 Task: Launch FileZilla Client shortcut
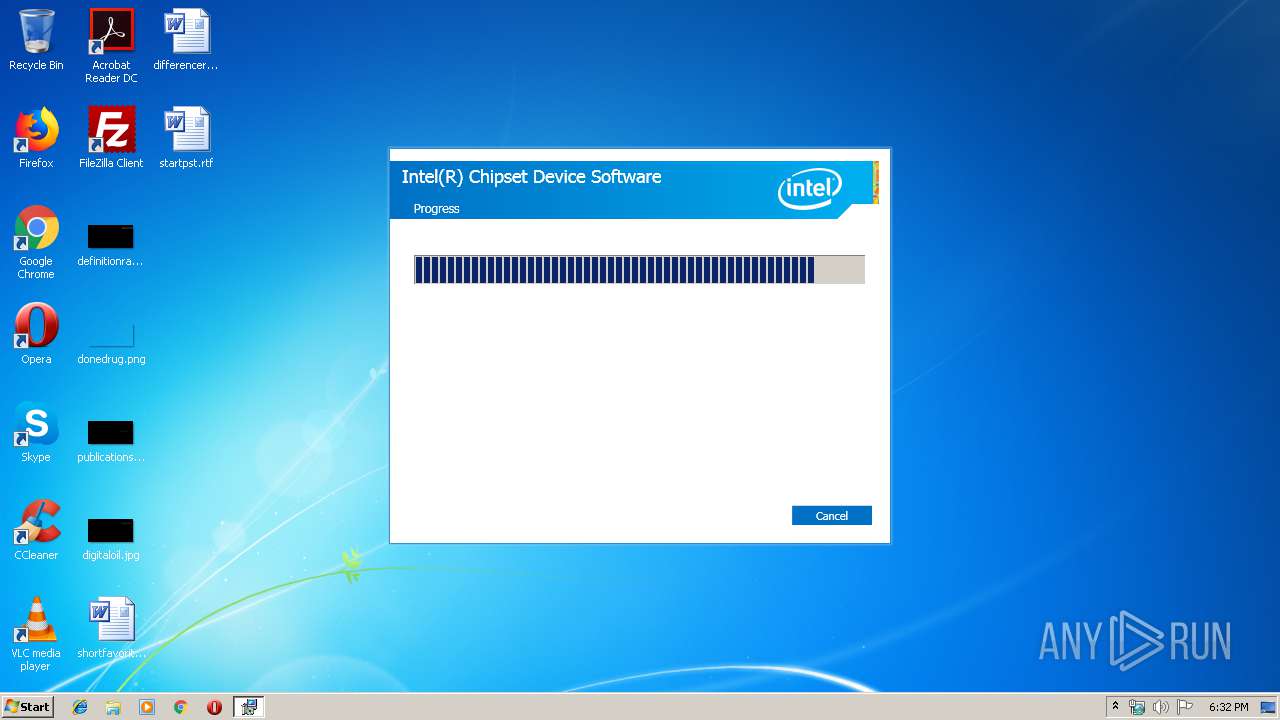[x=111, y=138]
